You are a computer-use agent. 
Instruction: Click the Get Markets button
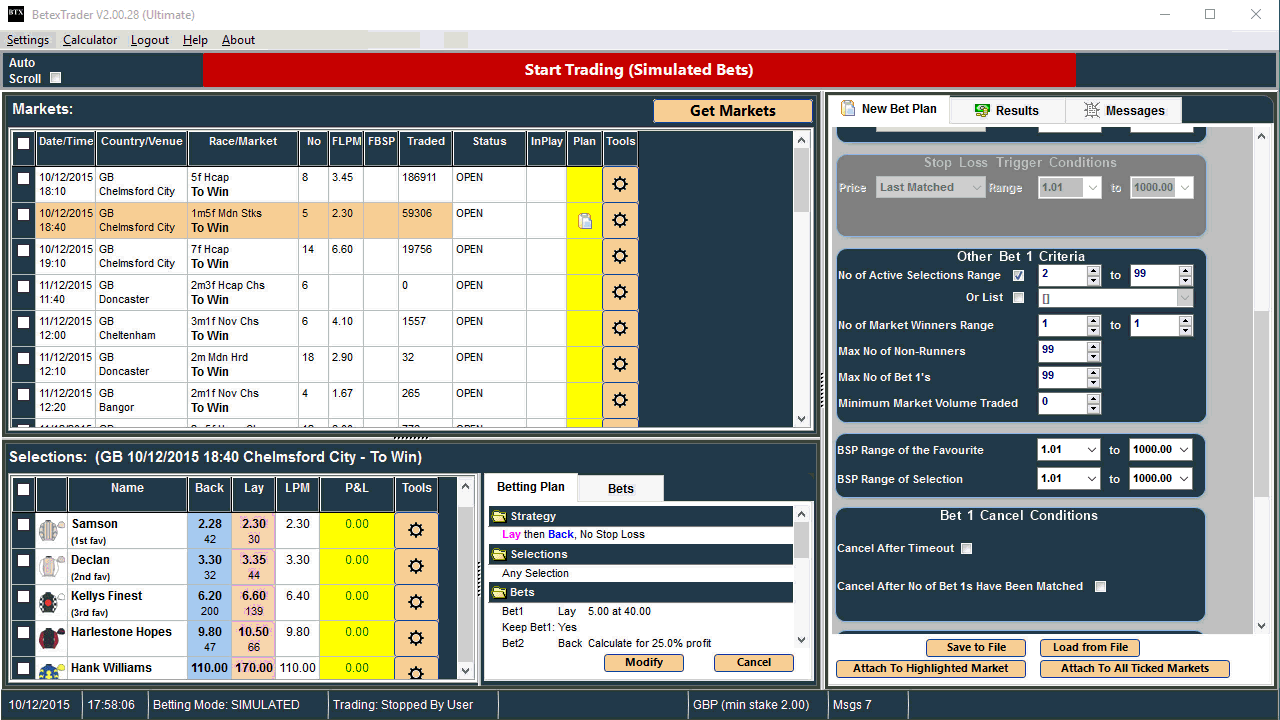(732, 111)
